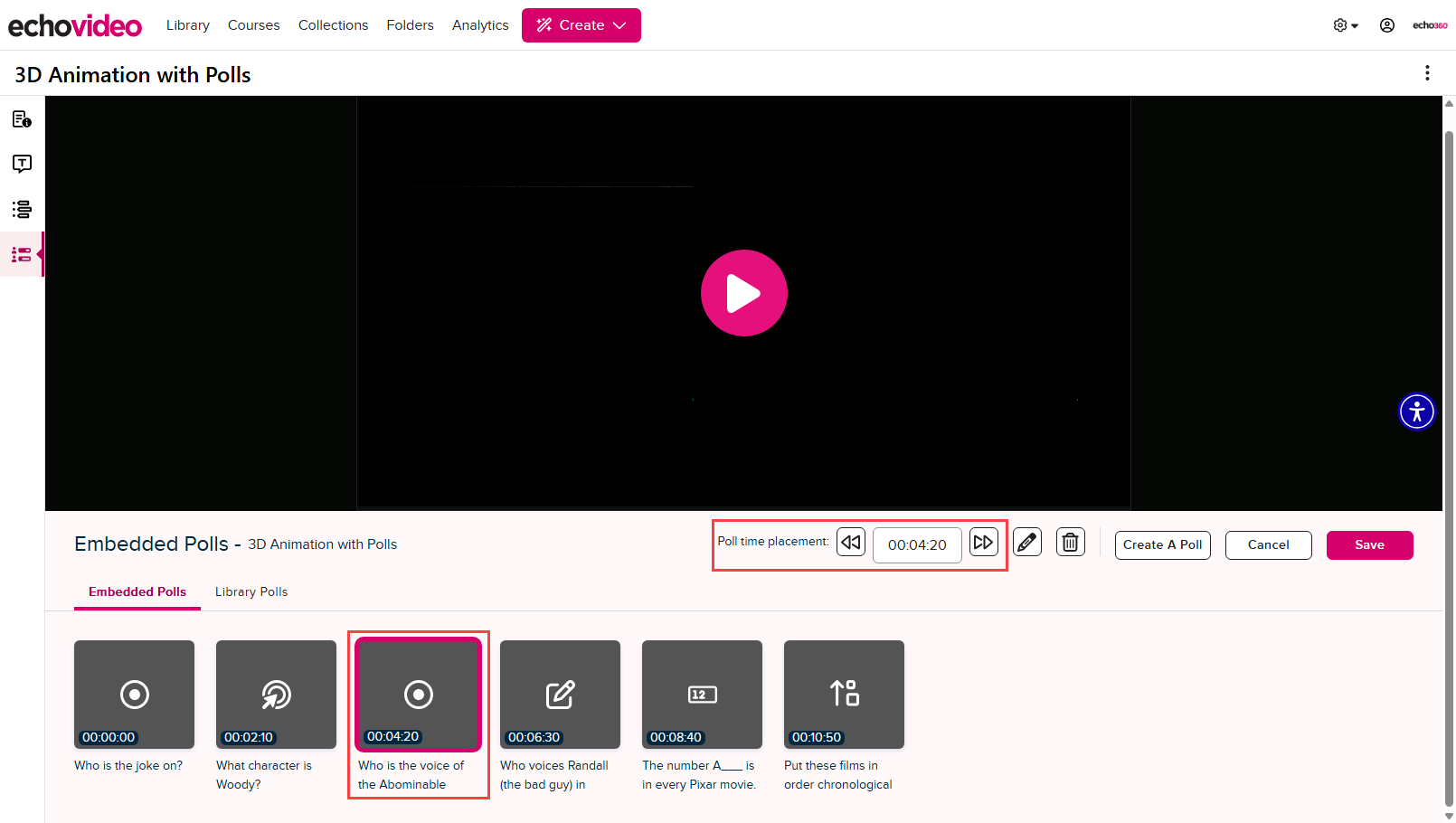Click 'Who voices Randall' poll title
The height and width of the screenshot is (823, 1456).
(554, 775)
